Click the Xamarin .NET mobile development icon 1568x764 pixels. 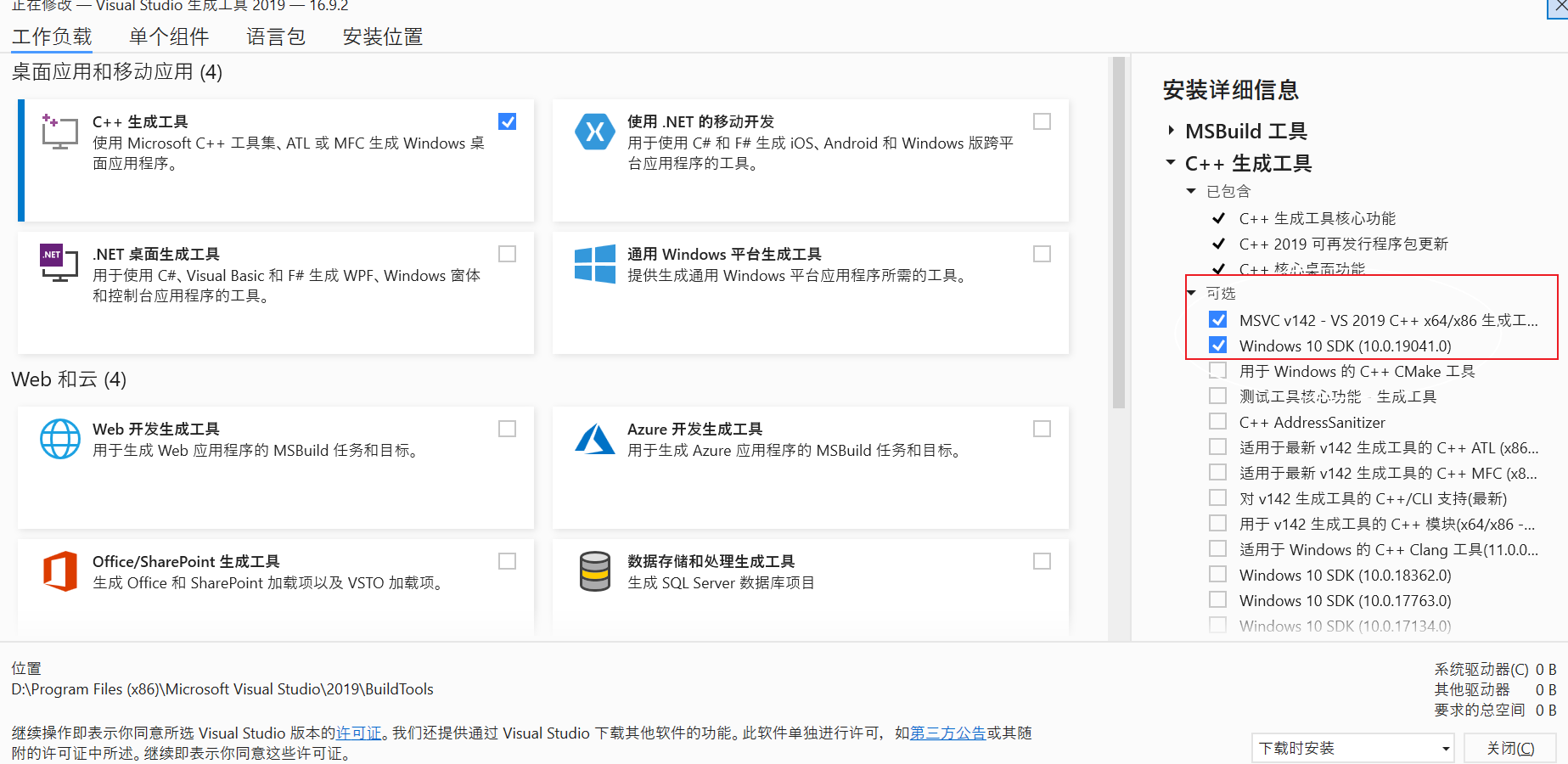[594, 132]
